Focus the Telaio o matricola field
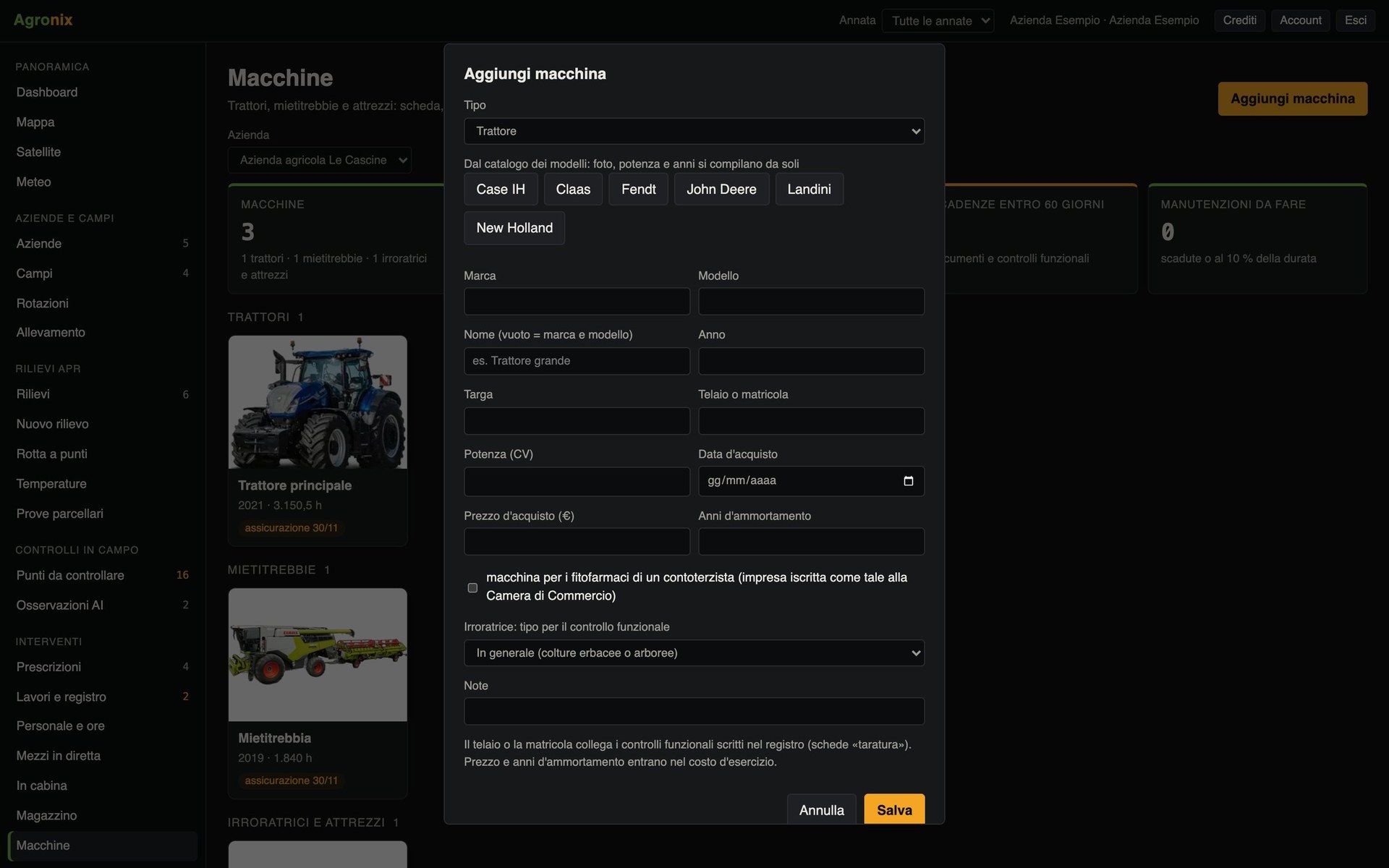Viewport: 1389px width, 868px height. coord(811,421)
